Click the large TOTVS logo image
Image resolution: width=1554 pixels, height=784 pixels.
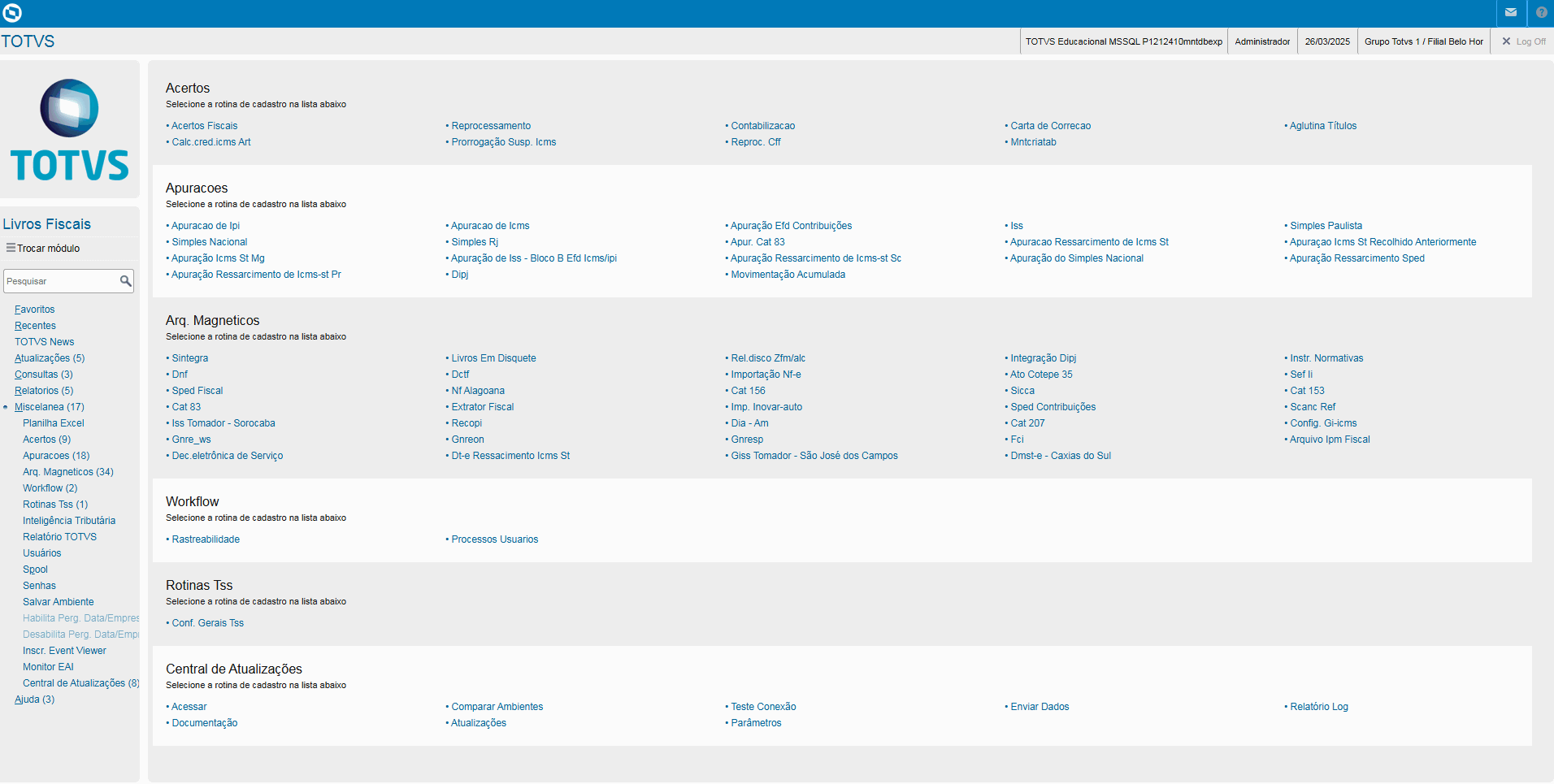click(70, 130)
